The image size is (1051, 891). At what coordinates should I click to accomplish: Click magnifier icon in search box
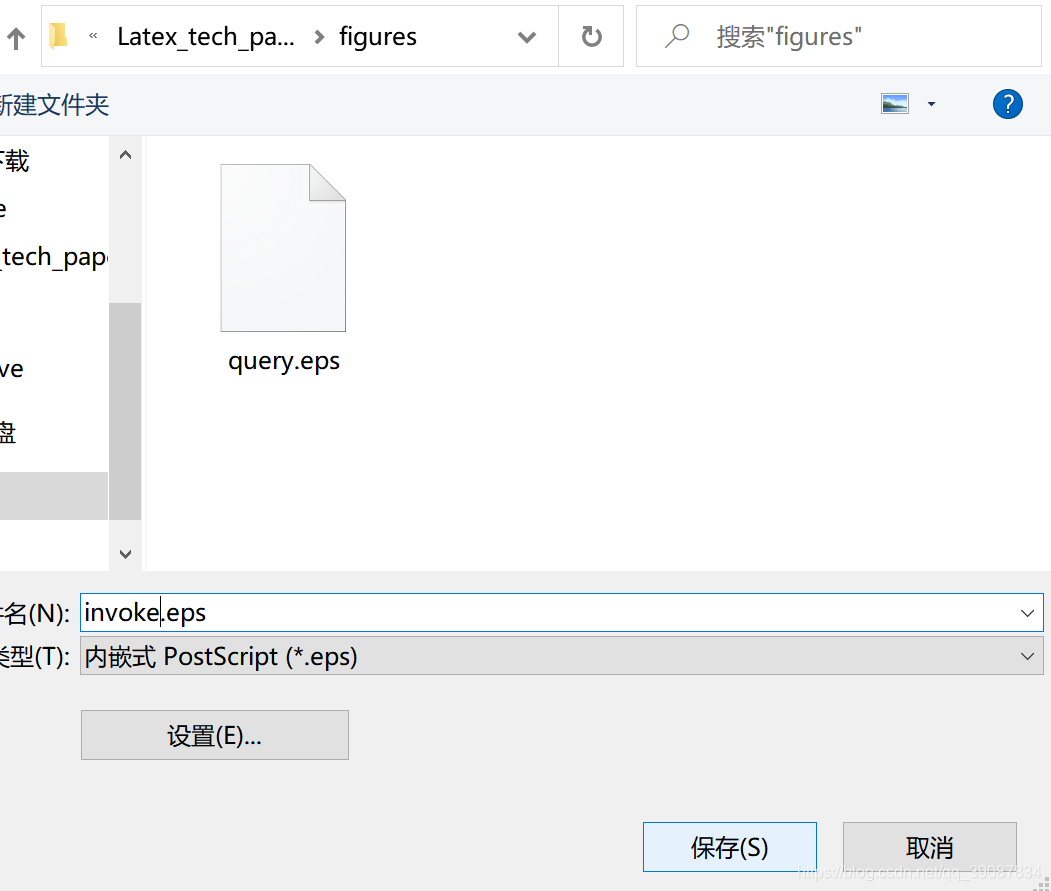click(x=677, y=36)
